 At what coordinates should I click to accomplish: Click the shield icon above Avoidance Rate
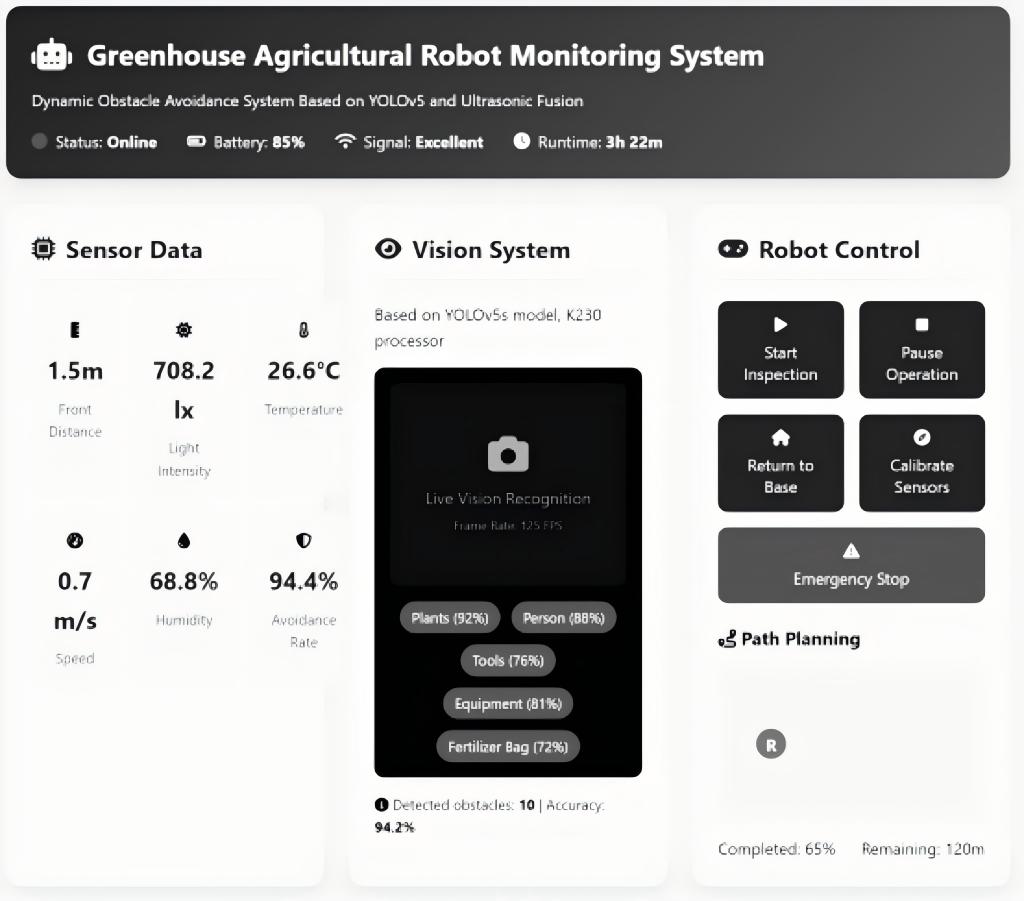click(304, 541)
